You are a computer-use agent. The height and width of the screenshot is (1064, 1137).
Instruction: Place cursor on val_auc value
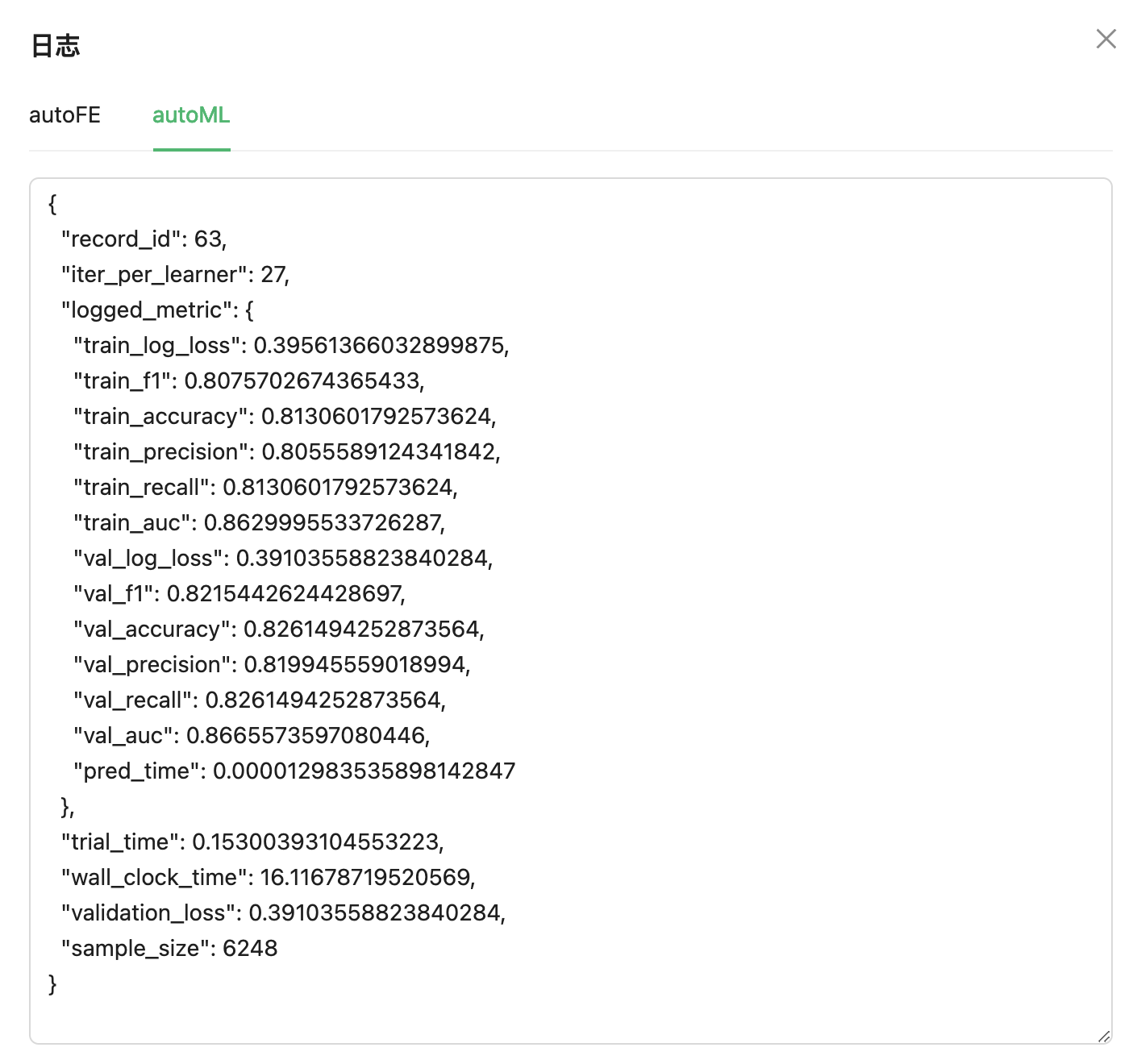click(306, 736)
